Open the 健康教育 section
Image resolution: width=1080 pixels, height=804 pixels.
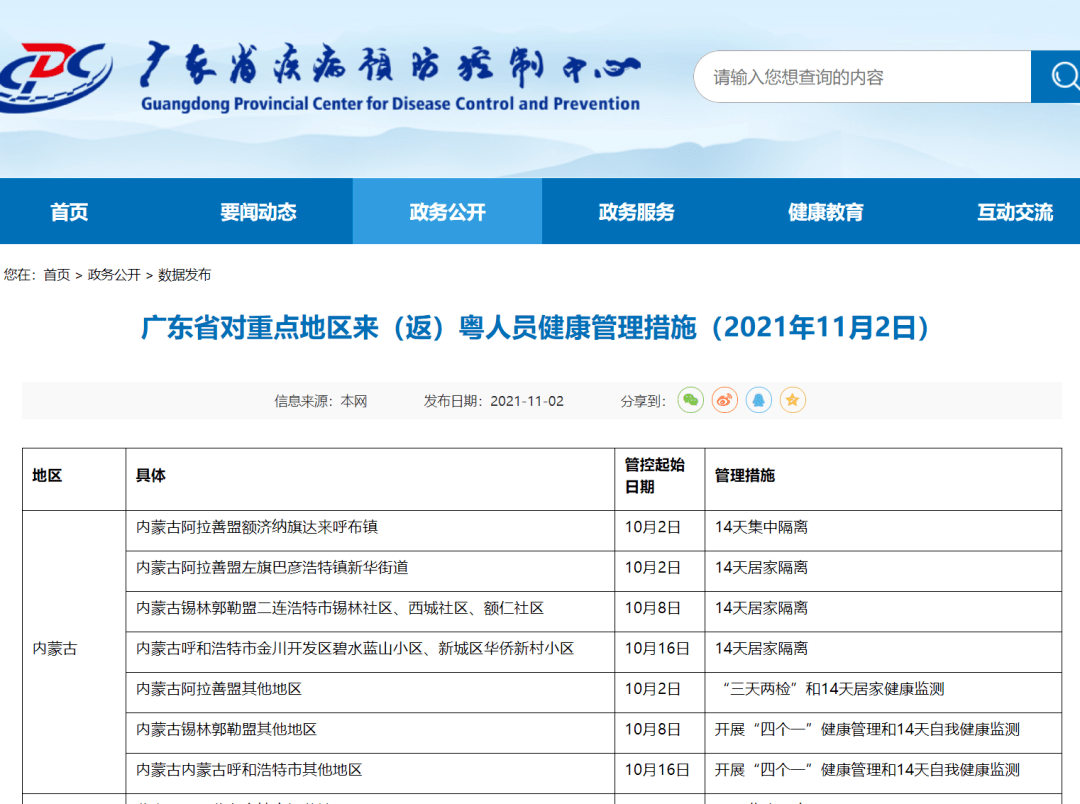[x=827, y=211]
